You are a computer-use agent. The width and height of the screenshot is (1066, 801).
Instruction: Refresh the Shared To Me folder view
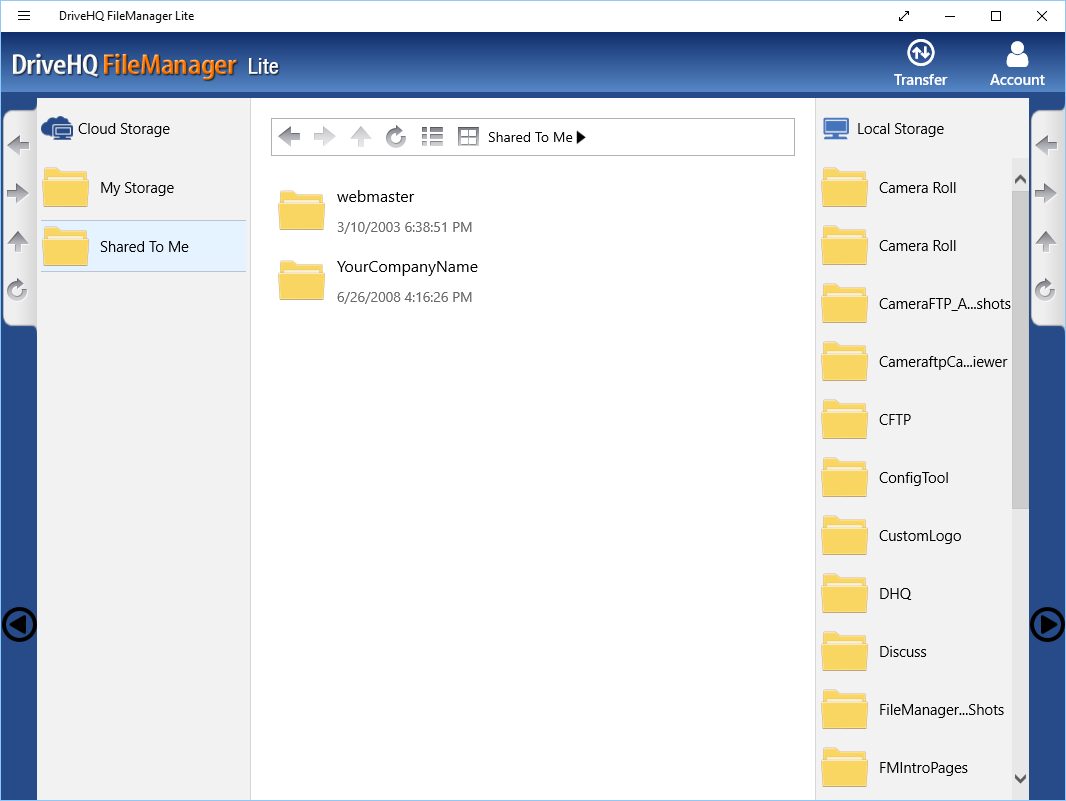point(396,137)
